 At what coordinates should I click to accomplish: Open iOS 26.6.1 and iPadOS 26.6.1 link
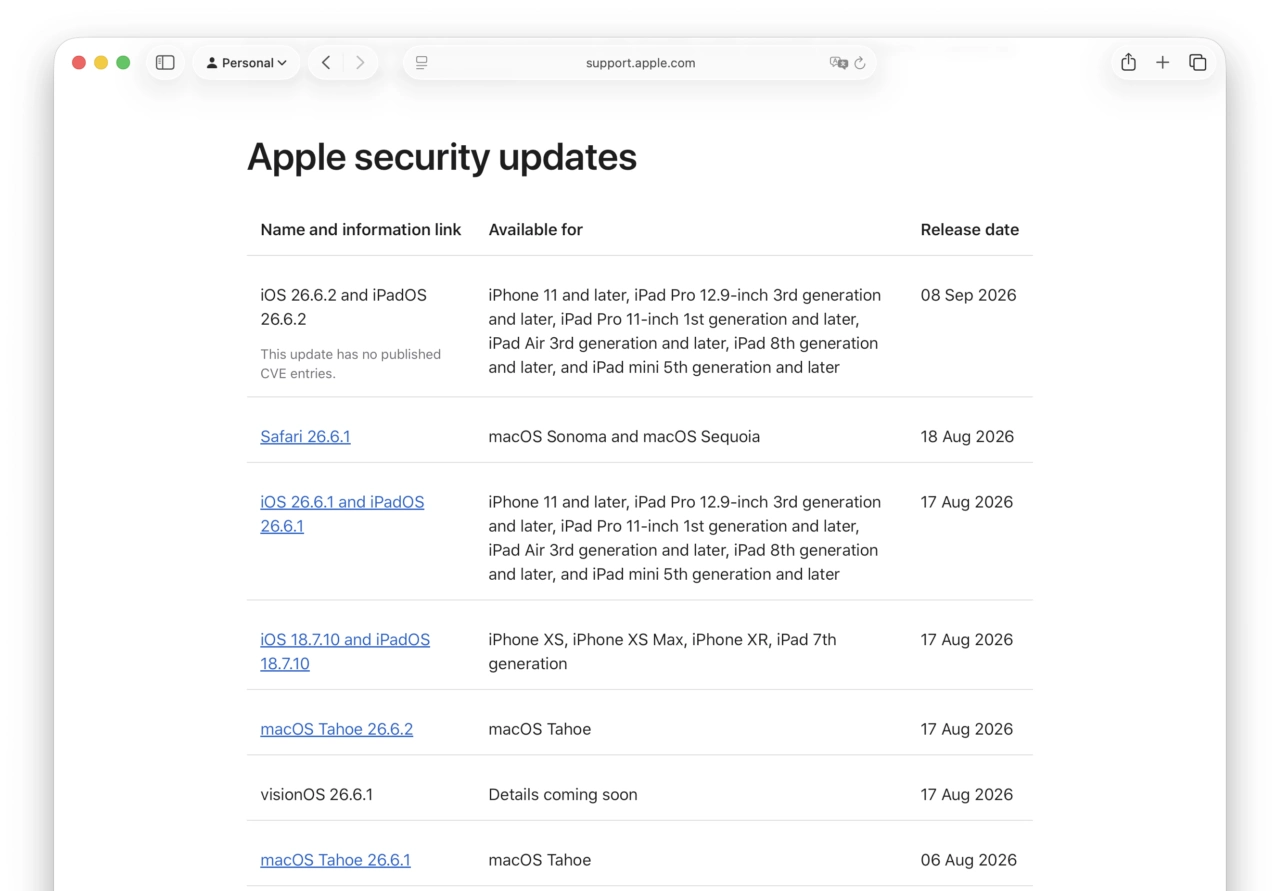pyautogui.click(x=342, y=514)
